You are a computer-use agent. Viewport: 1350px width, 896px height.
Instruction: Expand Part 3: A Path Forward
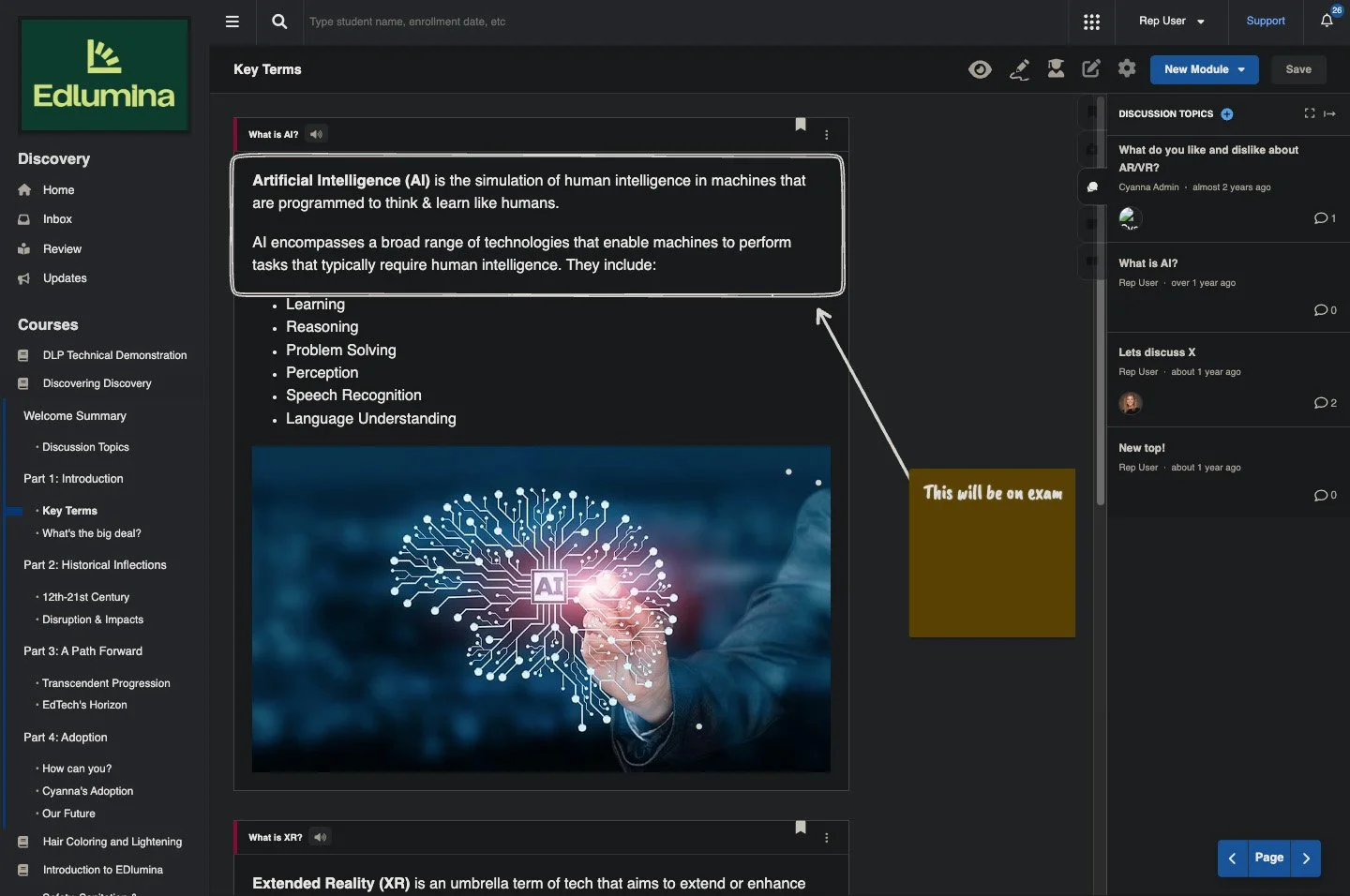point(82,651)
